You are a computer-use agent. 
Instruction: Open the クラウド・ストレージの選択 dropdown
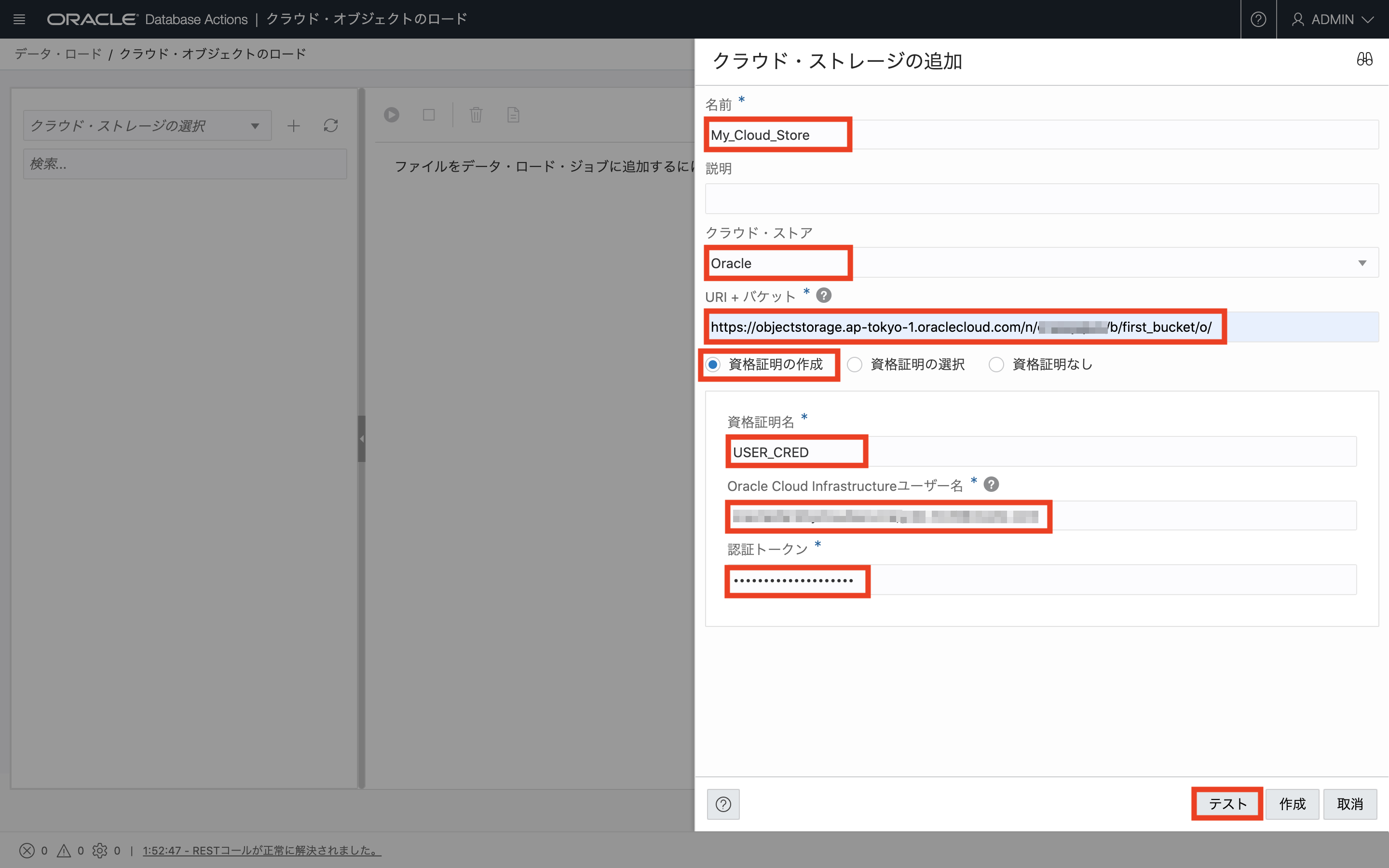coord(147,126)
